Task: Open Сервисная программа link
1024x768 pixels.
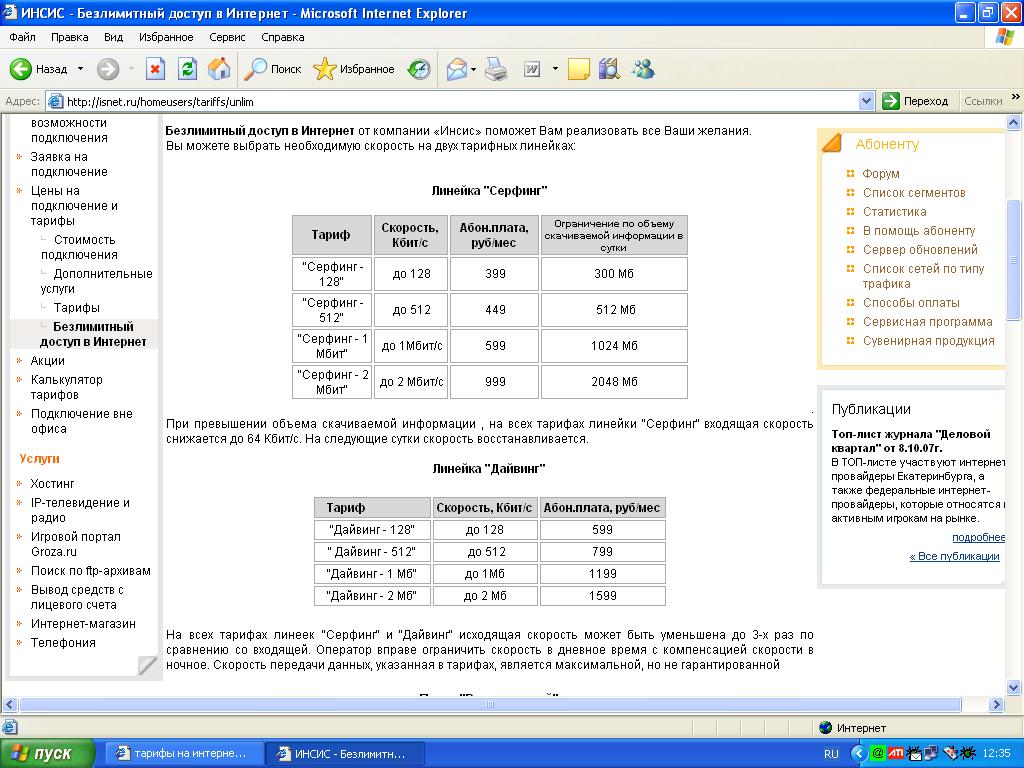Action: click(927, 321)
